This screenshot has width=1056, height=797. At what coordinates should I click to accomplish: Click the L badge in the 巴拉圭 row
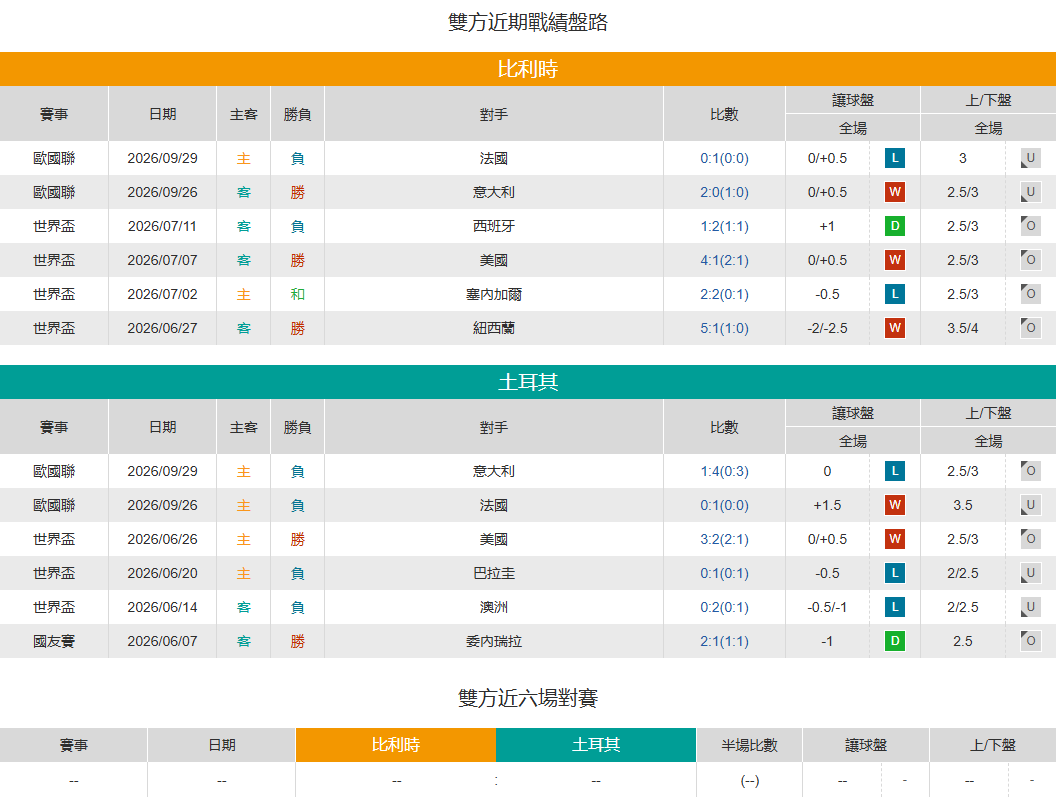tap(894, 573)
